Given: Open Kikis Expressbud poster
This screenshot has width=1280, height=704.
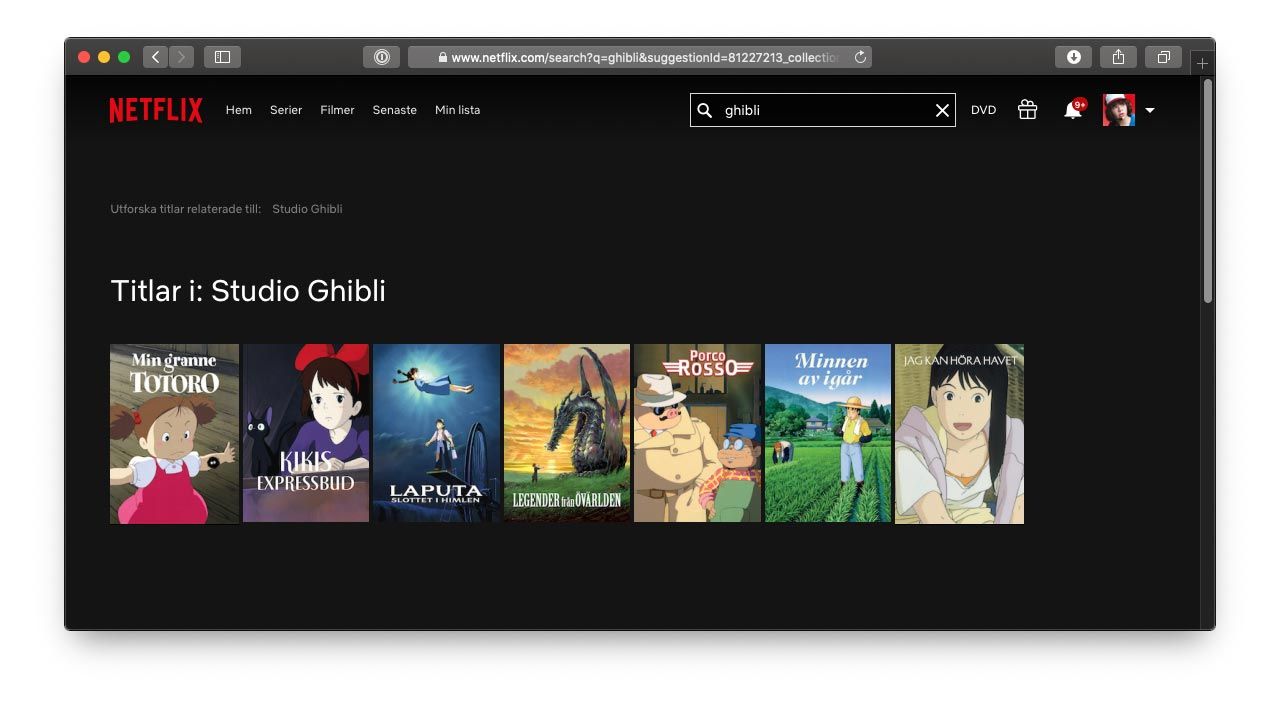Looking at the screenshot, I should 306,433.
